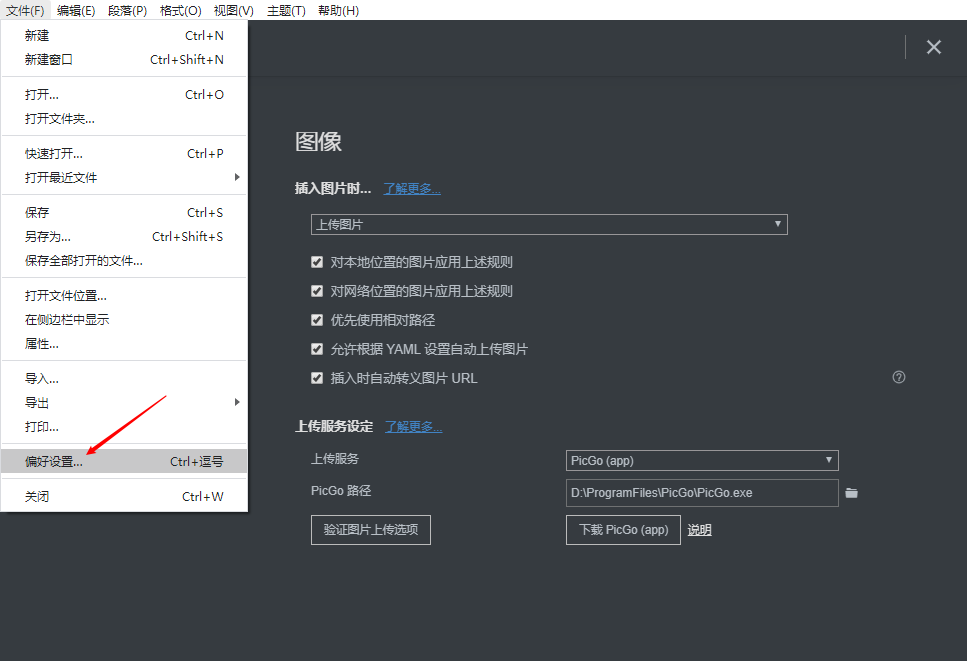Select 在侧边栏中显示 menu entry
This screenshot has width=967, height=661.
coord(124,320)
